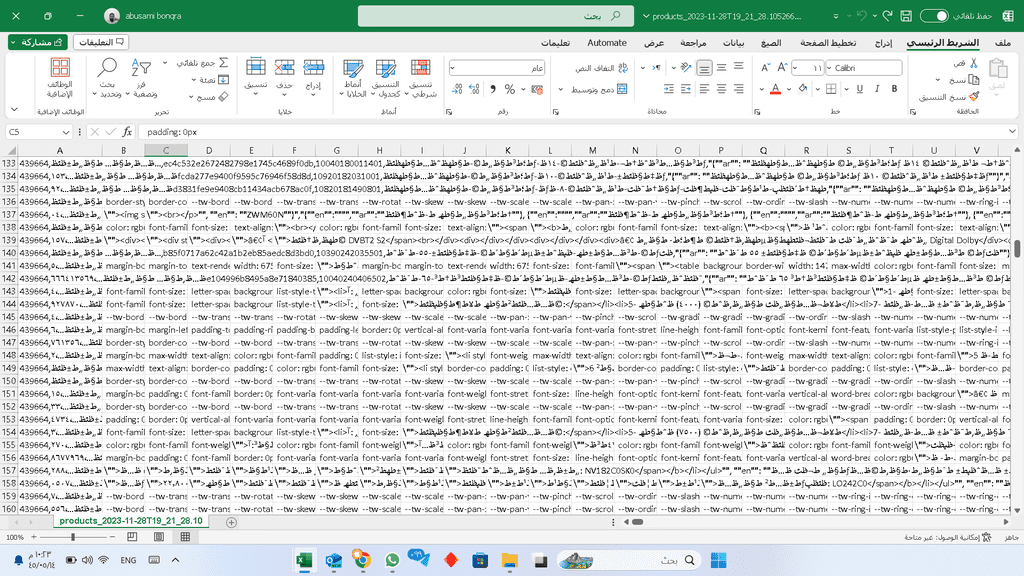1024x576 pixels.
Task: Click Merge and Center (دمج وتوسيط)
Action: [x=599, y=89]
